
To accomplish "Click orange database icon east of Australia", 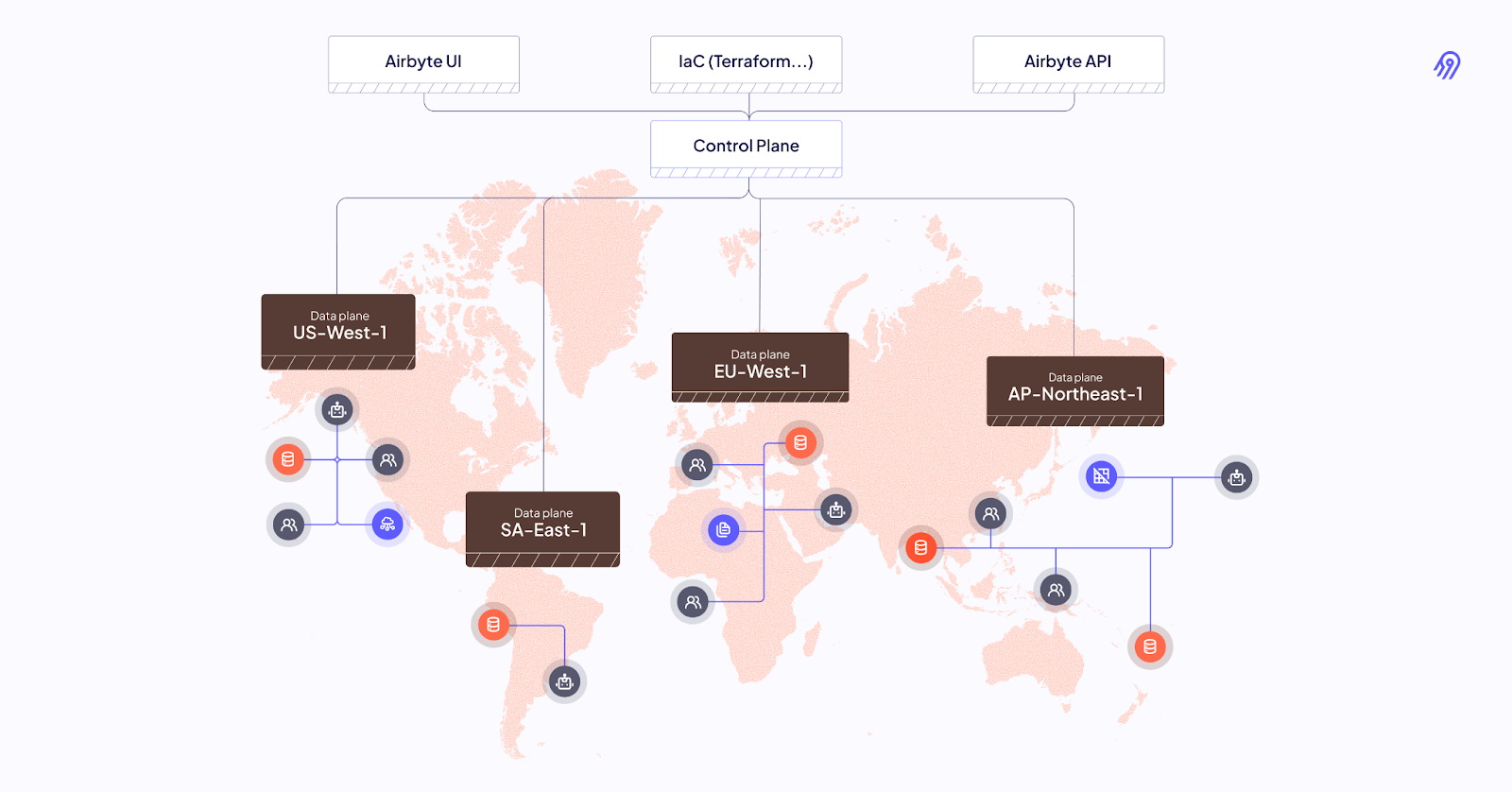I will 1150,646.
